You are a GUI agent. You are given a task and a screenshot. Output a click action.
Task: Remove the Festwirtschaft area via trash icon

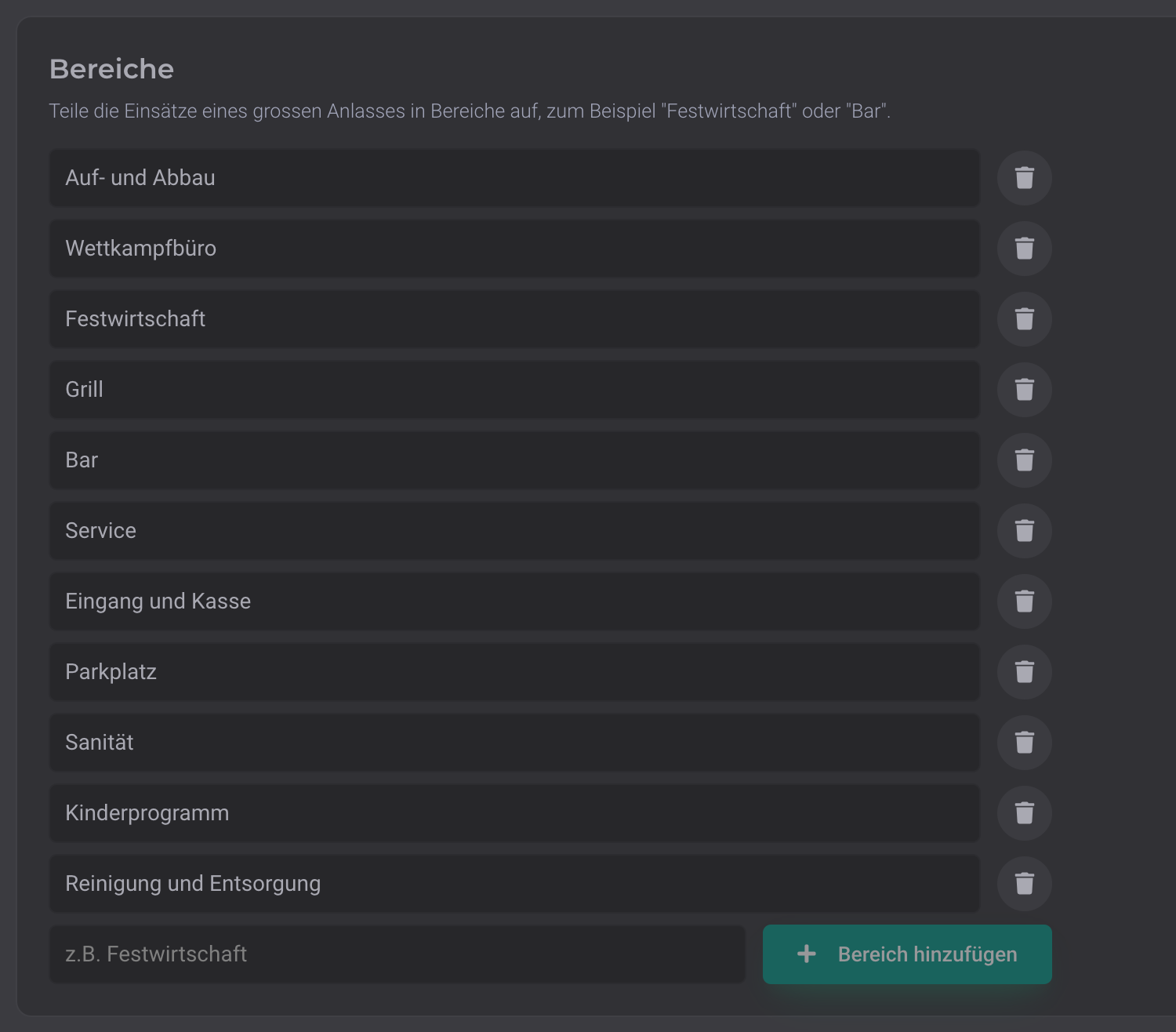(x=1024, y=319)
